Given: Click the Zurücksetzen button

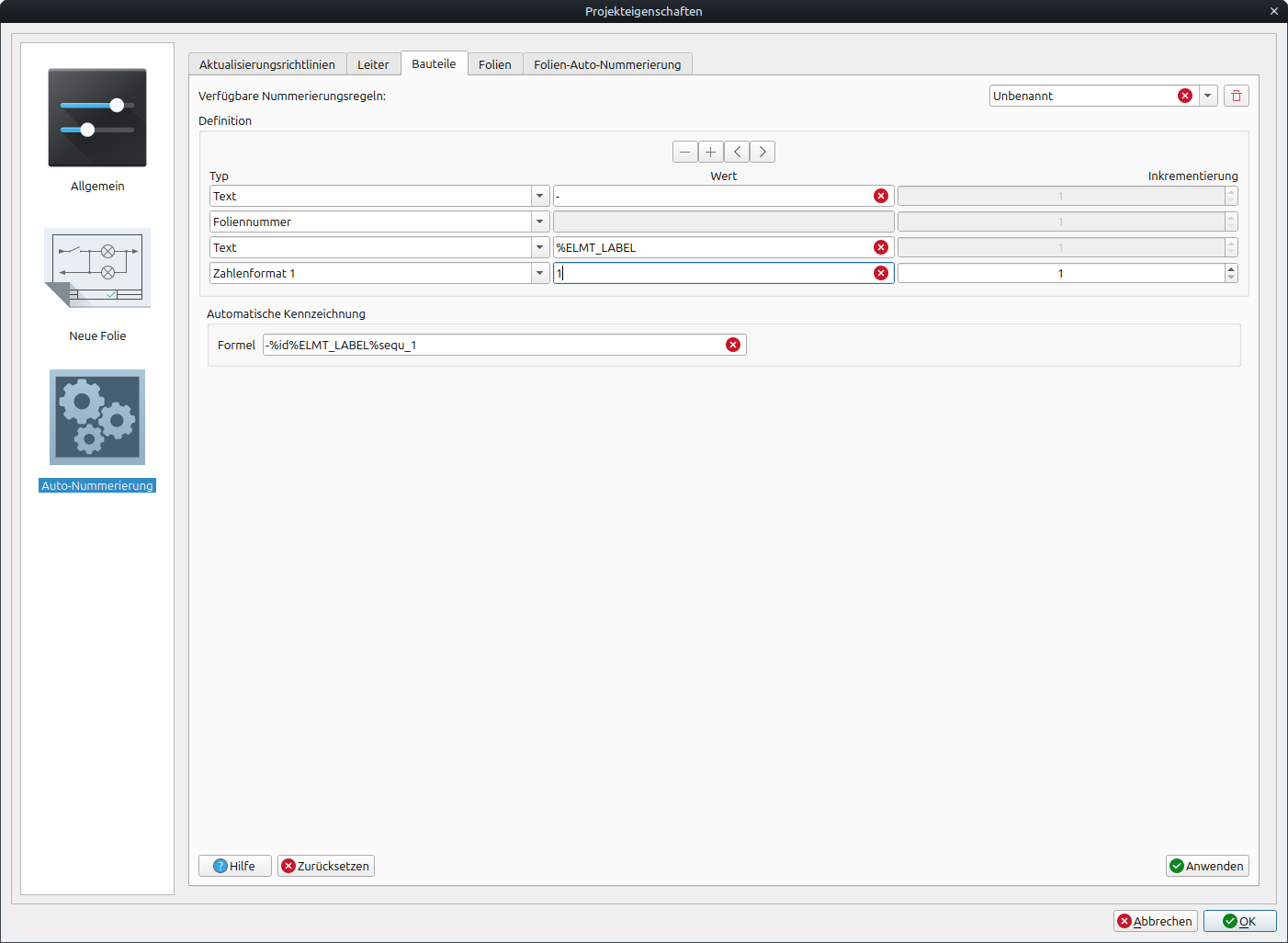Looking at the screenshot, I should 325,866.
